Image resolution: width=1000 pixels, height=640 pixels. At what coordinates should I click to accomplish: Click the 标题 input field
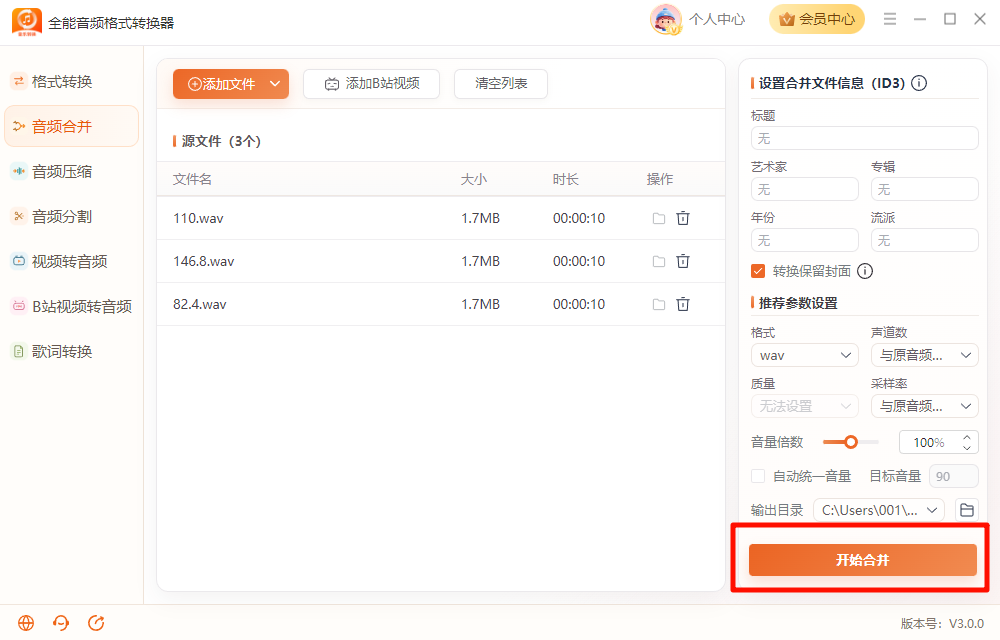865,138
